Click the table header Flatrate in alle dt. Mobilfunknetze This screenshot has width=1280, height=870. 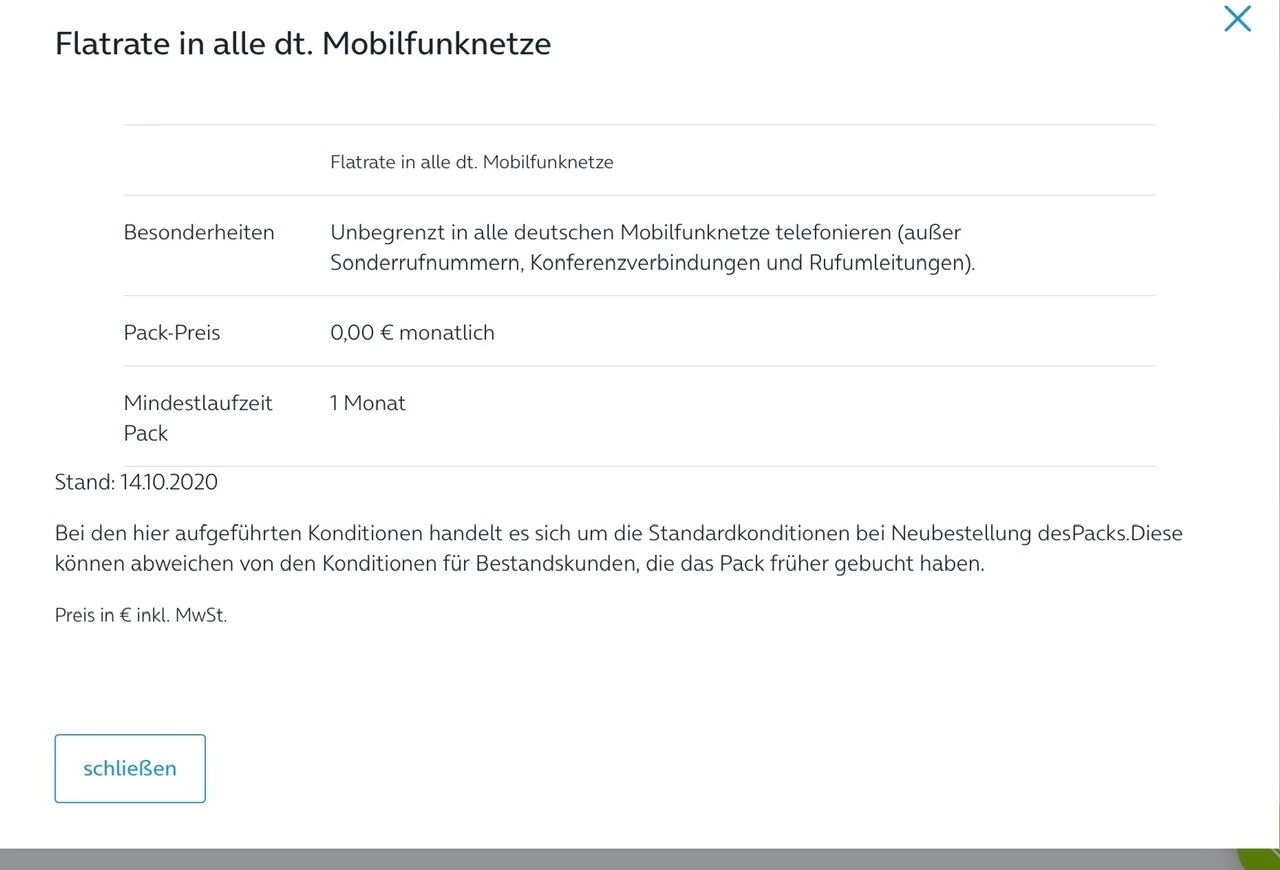[x=471, y=162]
